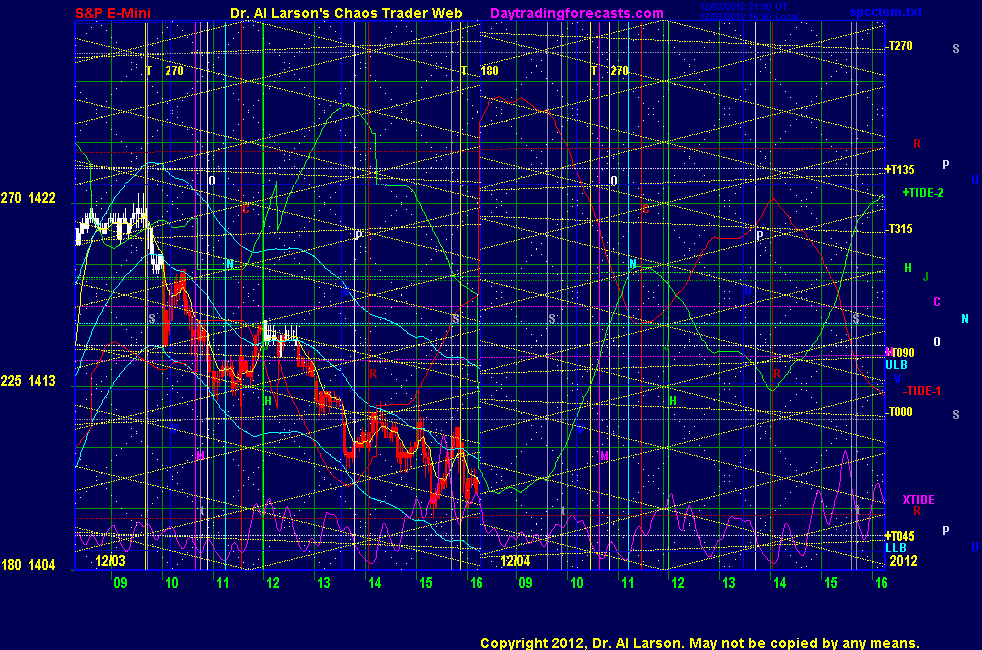This screenshot has height=650, width=982.
Task: Click the magenta XTIDE legend label
Action: tap(918, 500)
